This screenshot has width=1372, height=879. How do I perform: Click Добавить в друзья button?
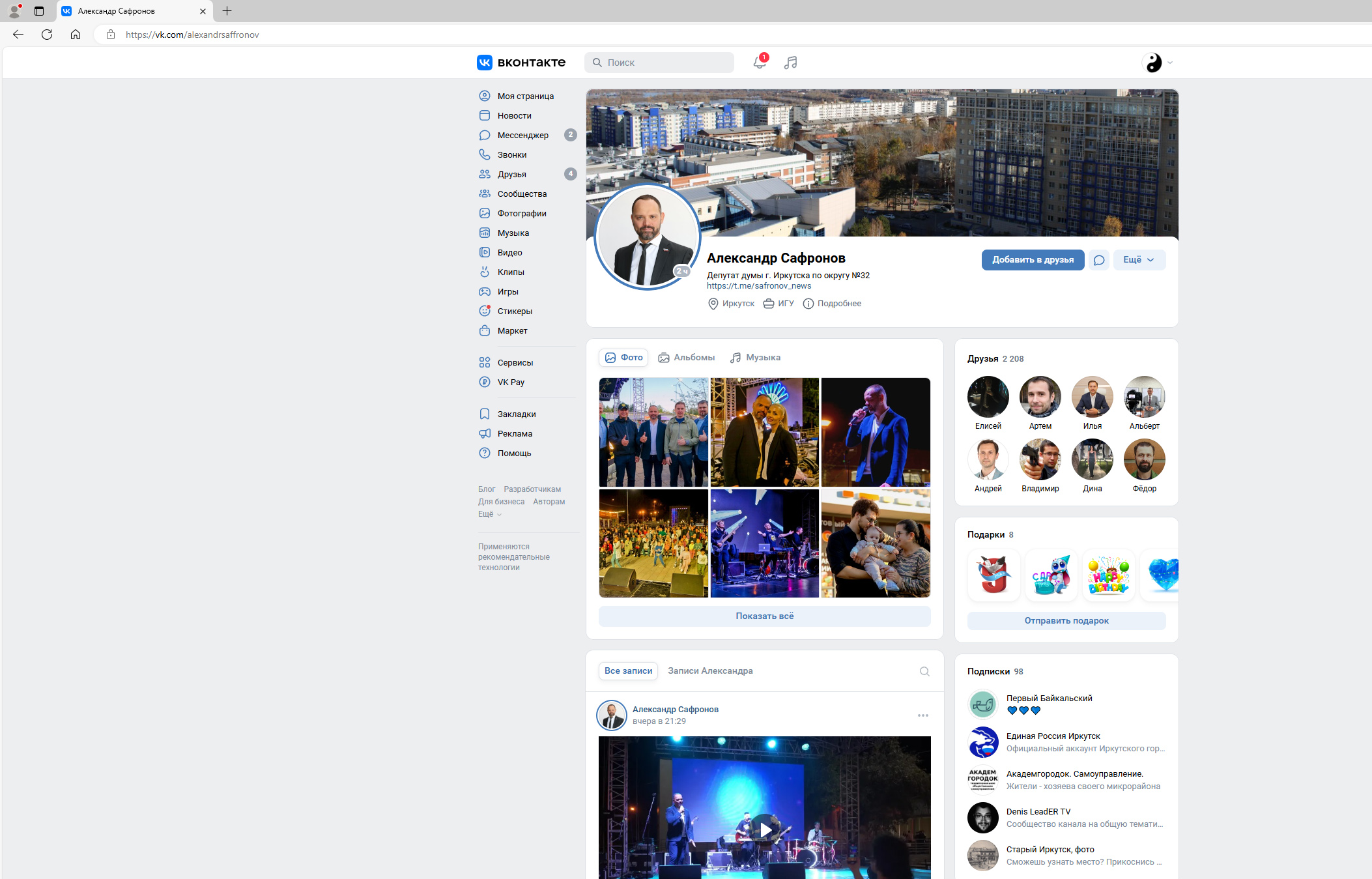tap(1033, 260)
